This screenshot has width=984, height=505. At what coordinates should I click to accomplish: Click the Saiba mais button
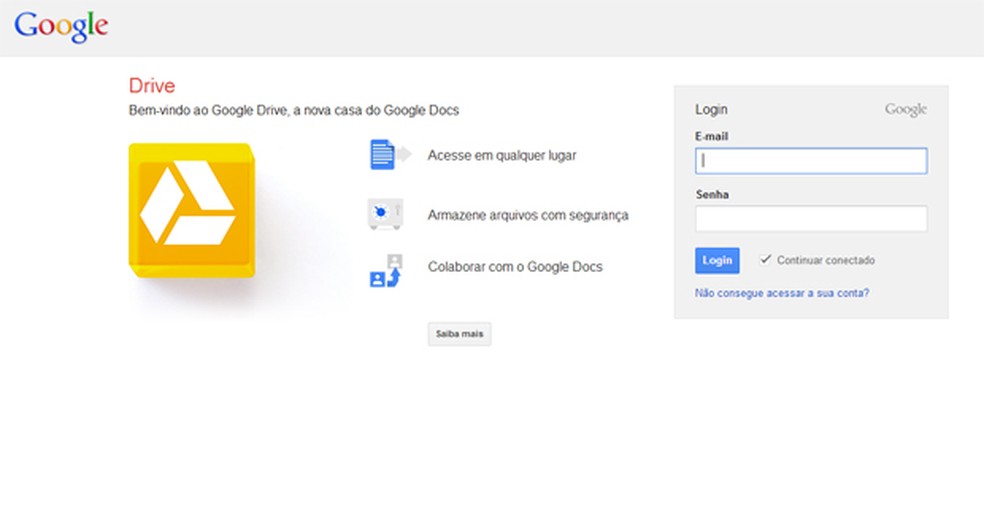point(459,334)
